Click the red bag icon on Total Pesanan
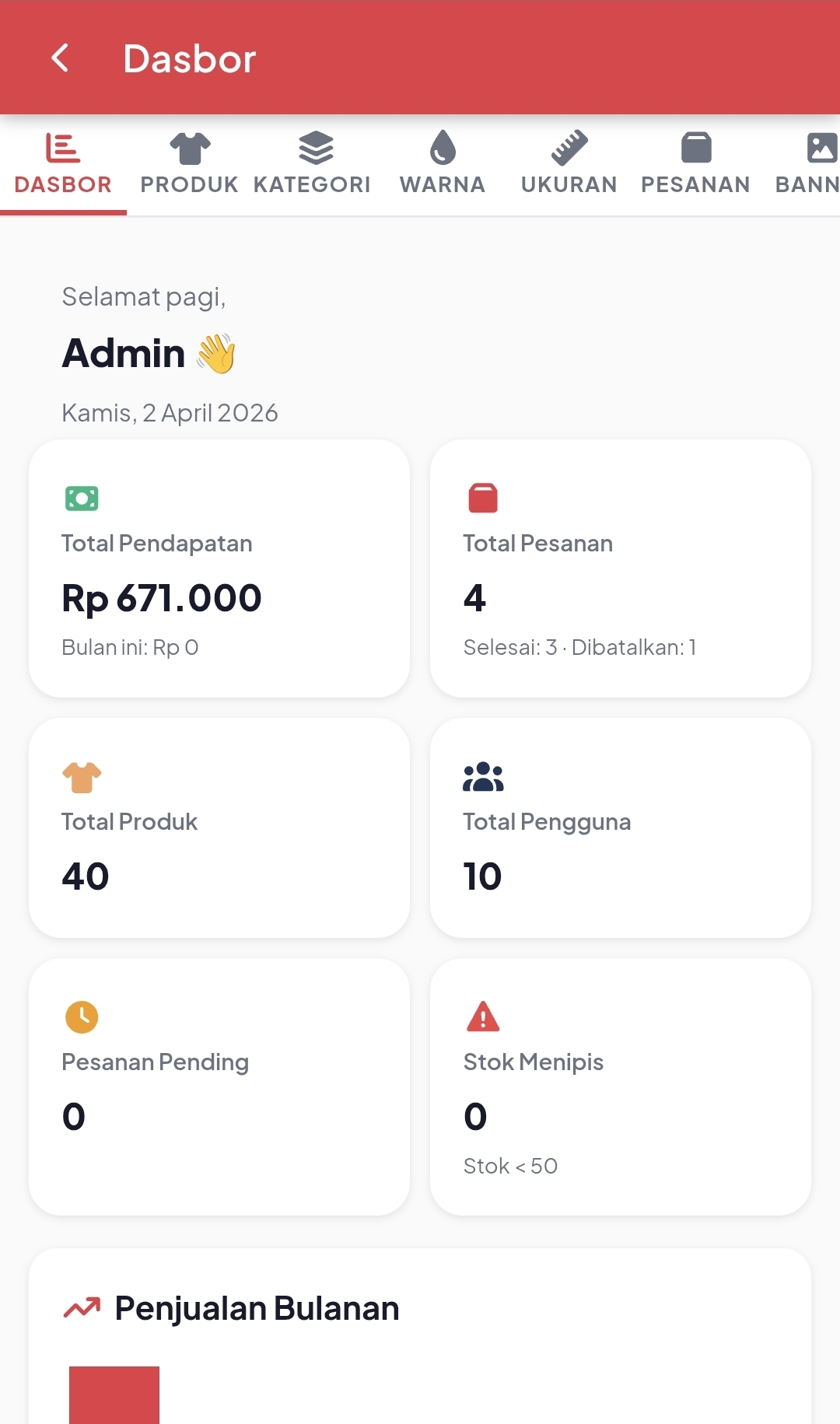Viewport: 840px width, 1424px height. (482, 499)
